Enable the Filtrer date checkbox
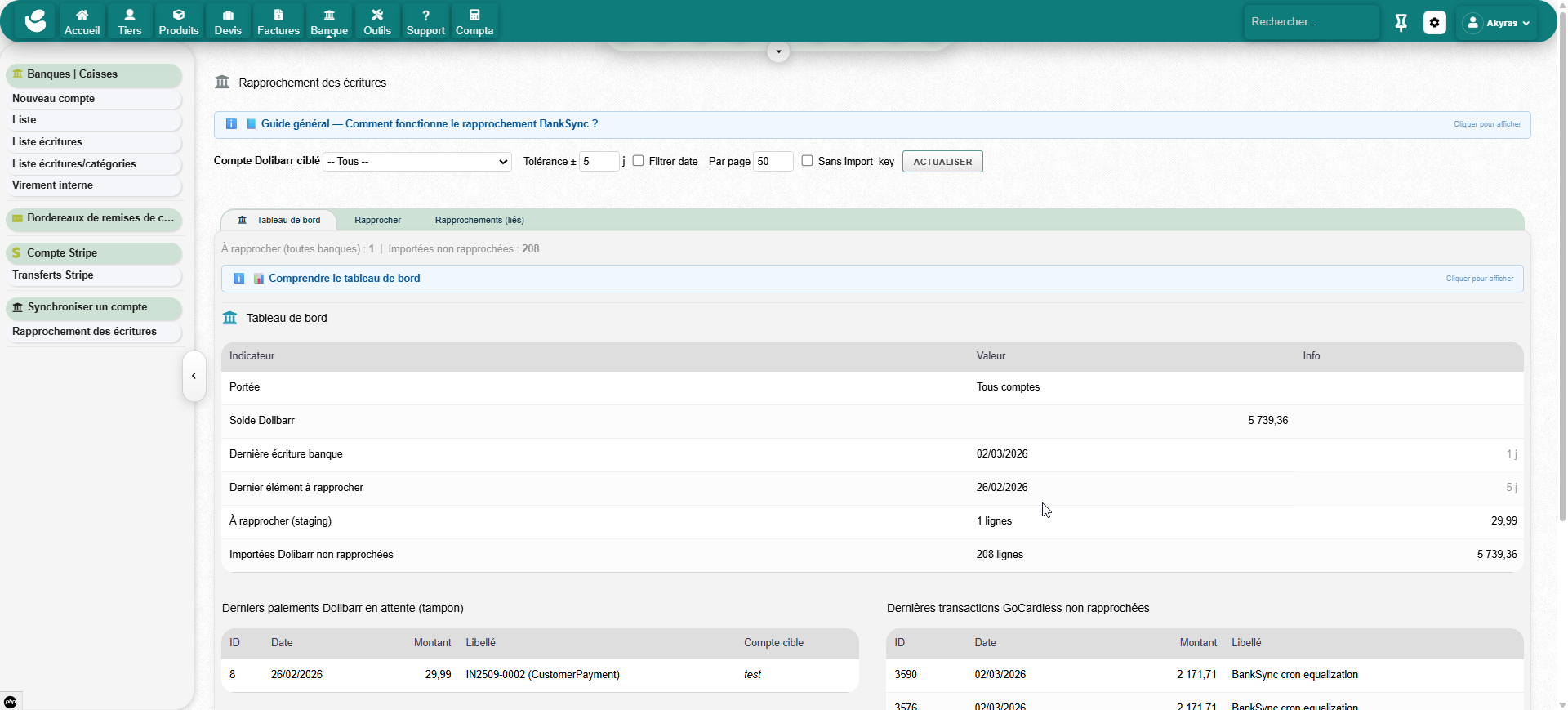Image resolution: width=1568 pixels, height=710 pixels. [639, 161]
